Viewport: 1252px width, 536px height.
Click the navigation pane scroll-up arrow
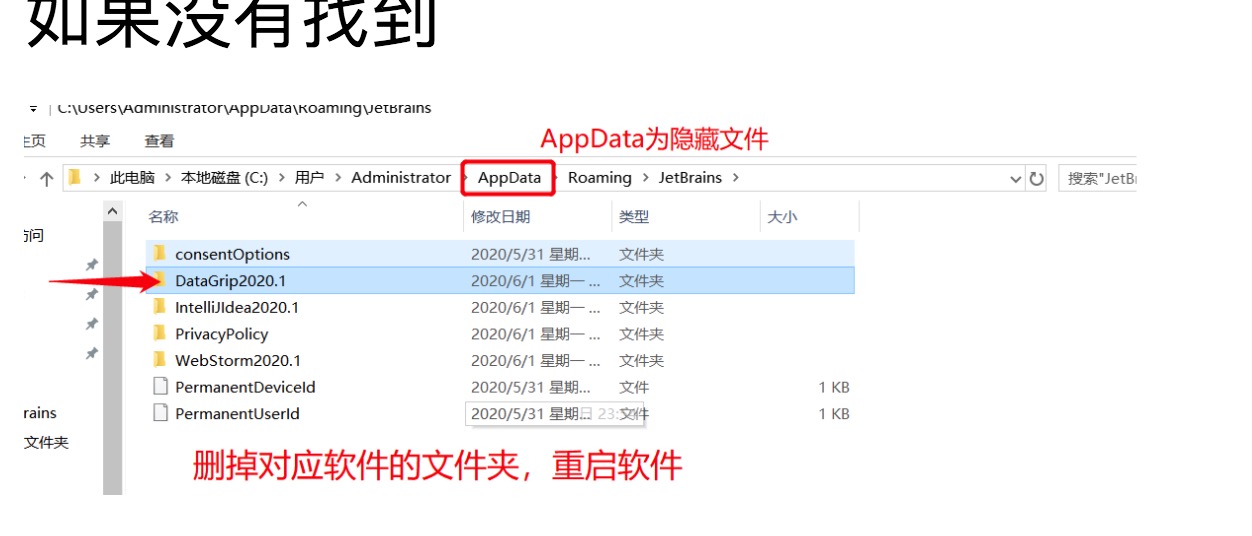point(112,211)
